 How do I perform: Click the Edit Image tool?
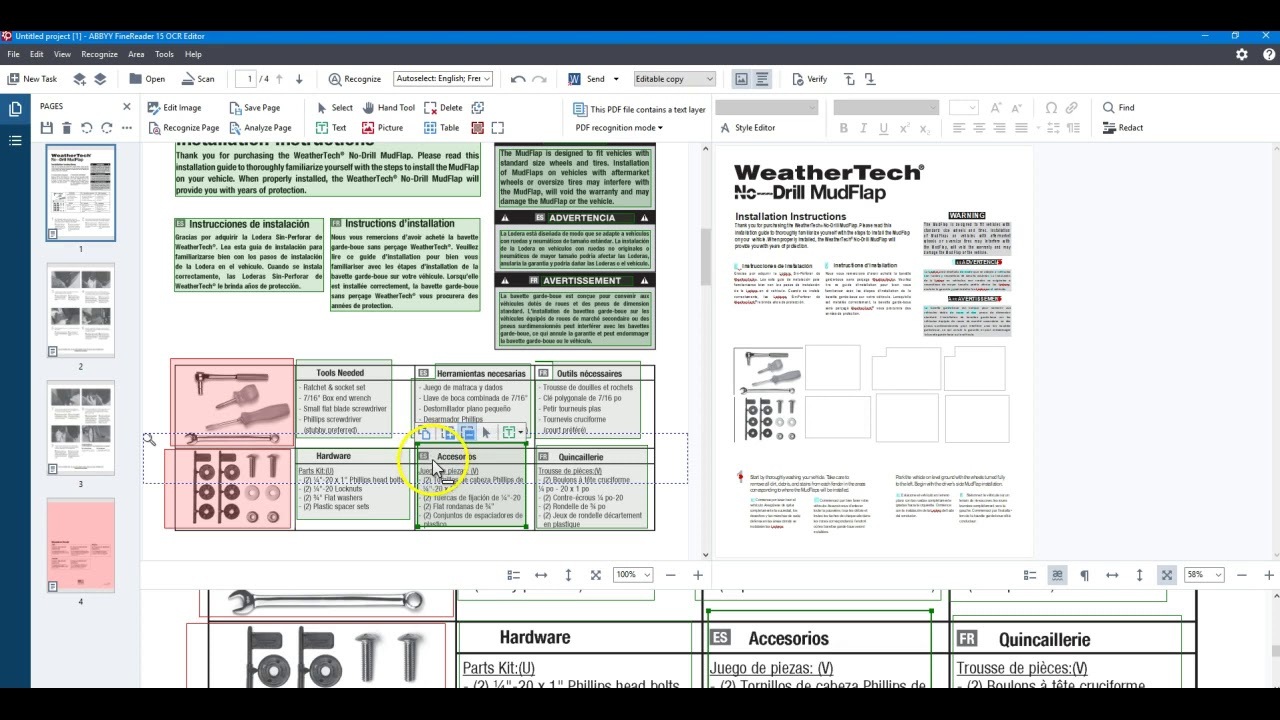[174, 108]
